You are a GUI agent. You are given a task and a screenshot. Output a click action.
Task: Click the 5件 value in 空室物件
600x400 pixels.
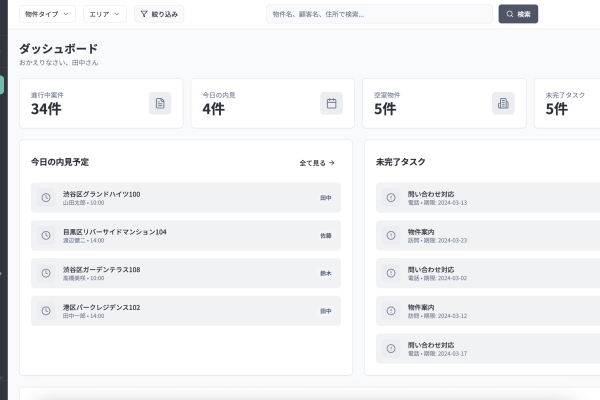click(385, 109)
